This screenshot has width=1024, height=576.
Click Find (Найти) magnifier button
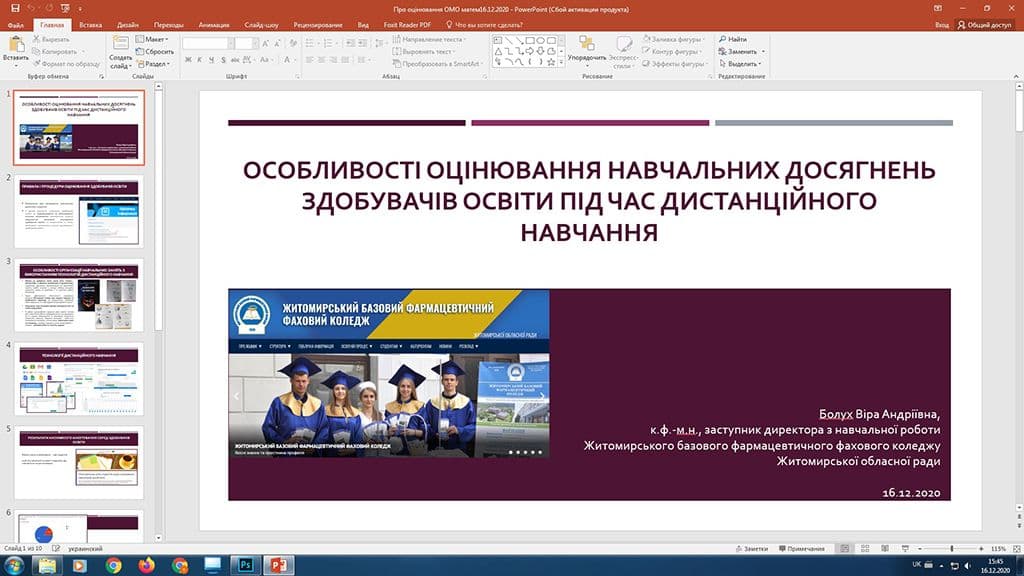tap(733, 39)
